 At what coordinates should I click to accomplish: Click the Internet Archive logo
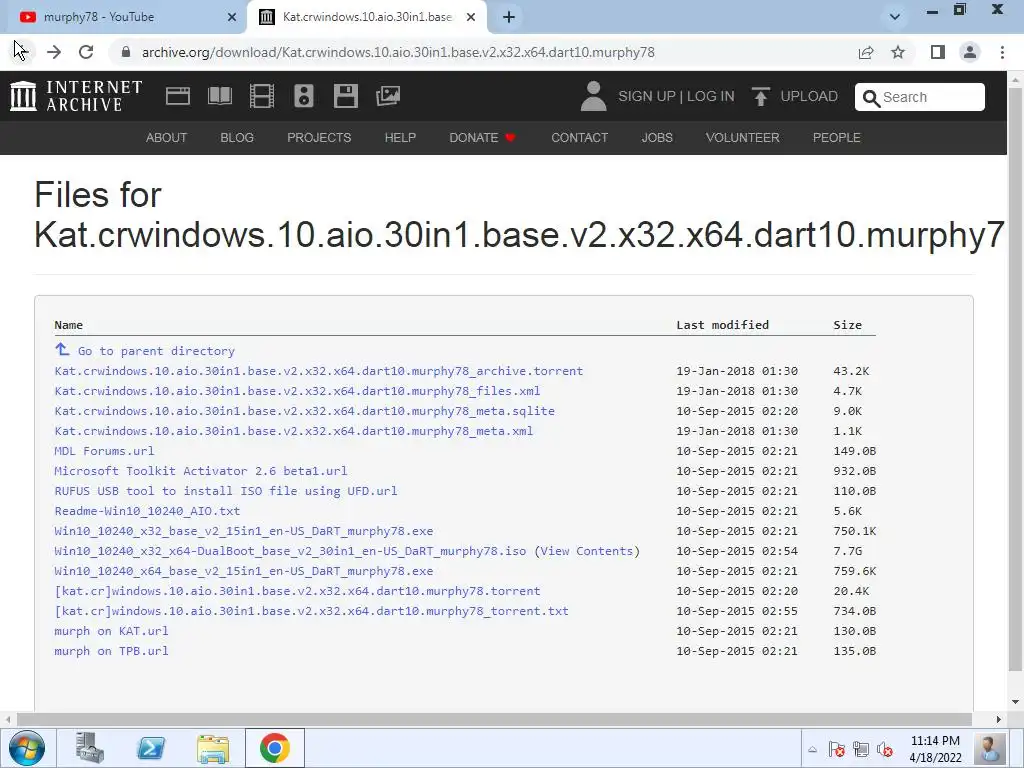[x=76, y=96]
